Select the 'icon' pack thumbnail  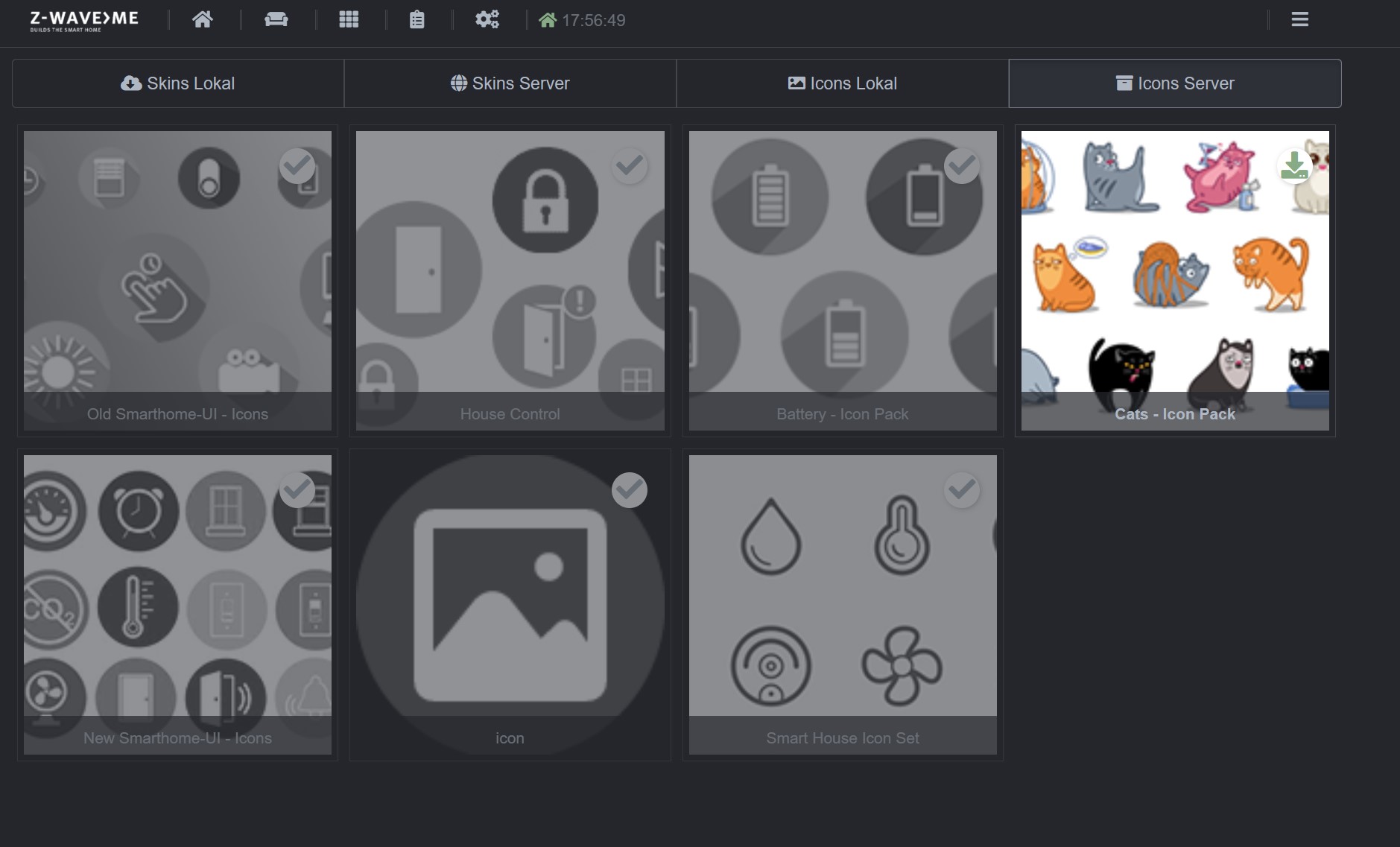coord(510,605)
